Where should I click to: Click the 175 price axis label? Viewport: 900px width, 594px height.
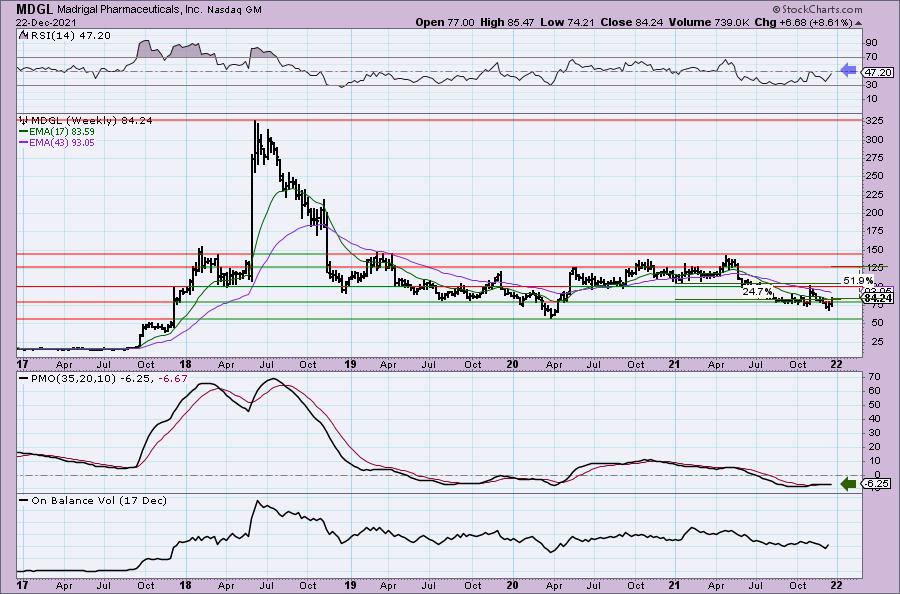[x=875, y=231]
